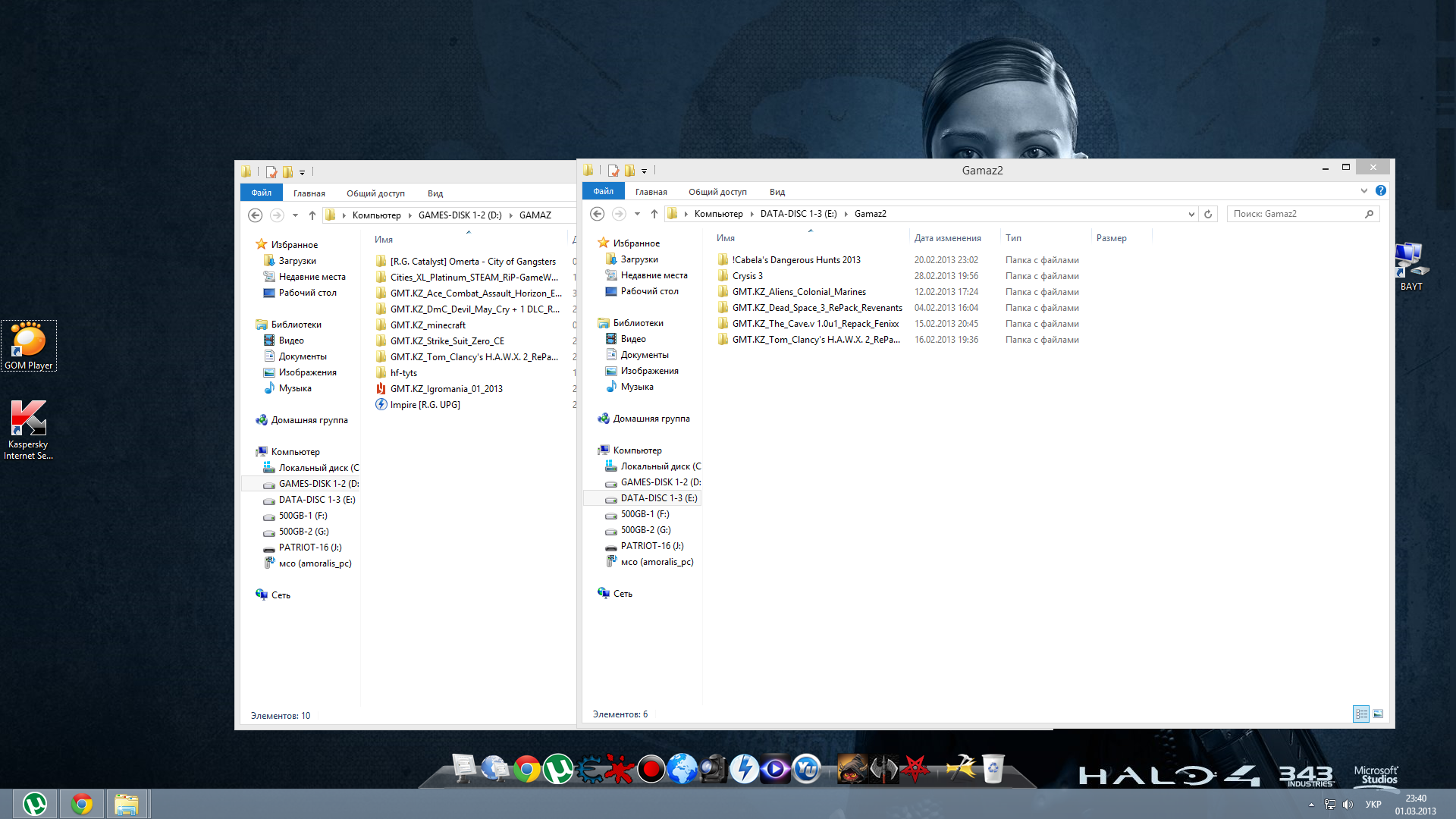Select PATRIOT-16 (J:) in GAMAZ sidebar
Viewport: 1456px width, 819px height.
pyautogui.click(x=310, y=548)
